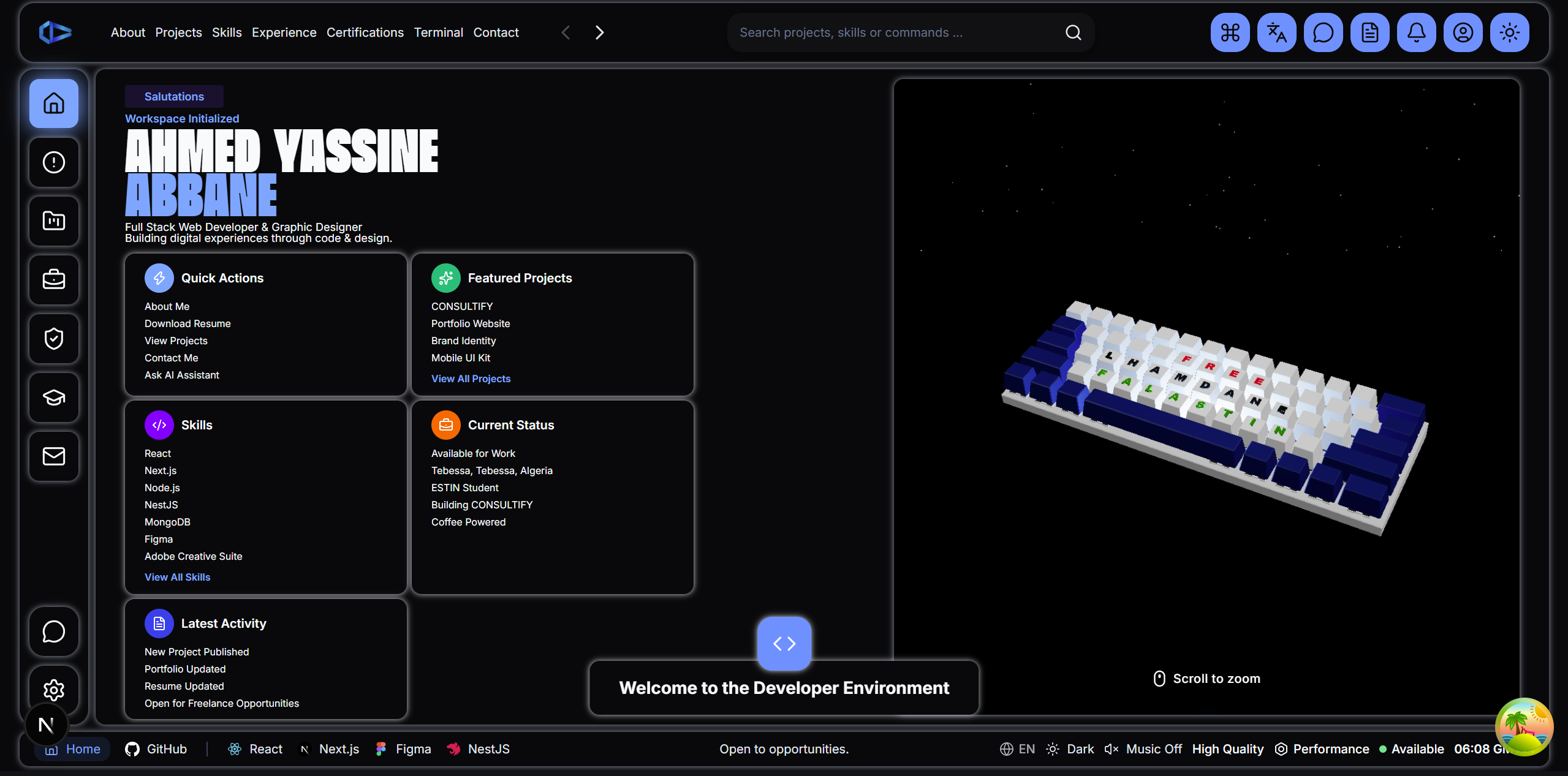Open the Contact mail sidebar icon
Image resolution: width=1568 pixels, height=776 pixels.
pos(54,456)
